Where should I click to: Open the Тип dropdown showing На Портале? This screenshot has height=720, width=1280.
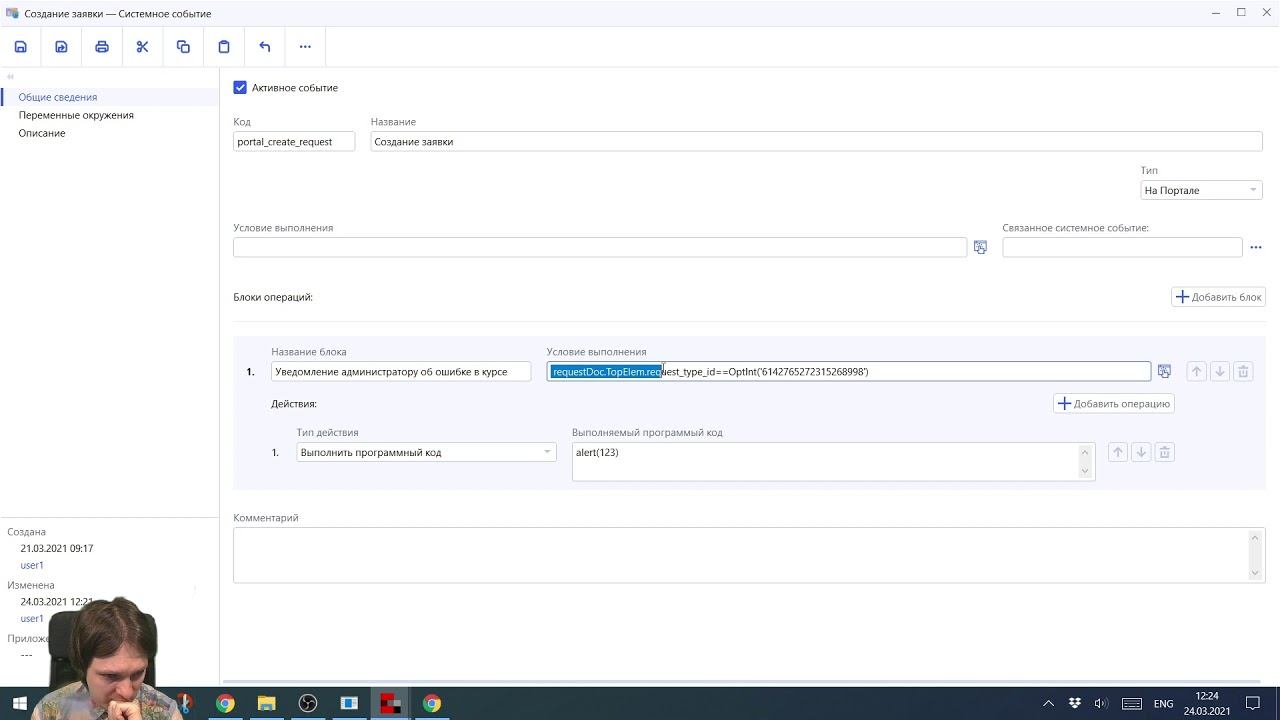click(1201, 190)
